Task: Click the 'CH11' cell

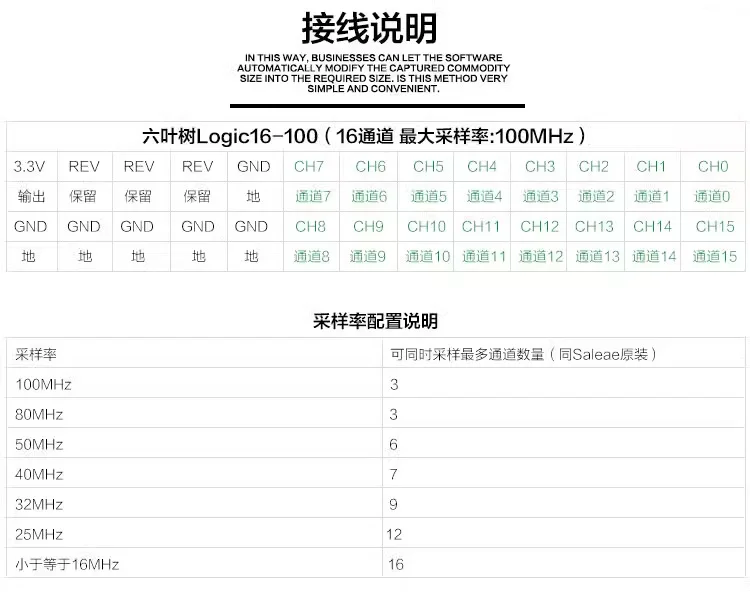Action: [x=481, y=226]
